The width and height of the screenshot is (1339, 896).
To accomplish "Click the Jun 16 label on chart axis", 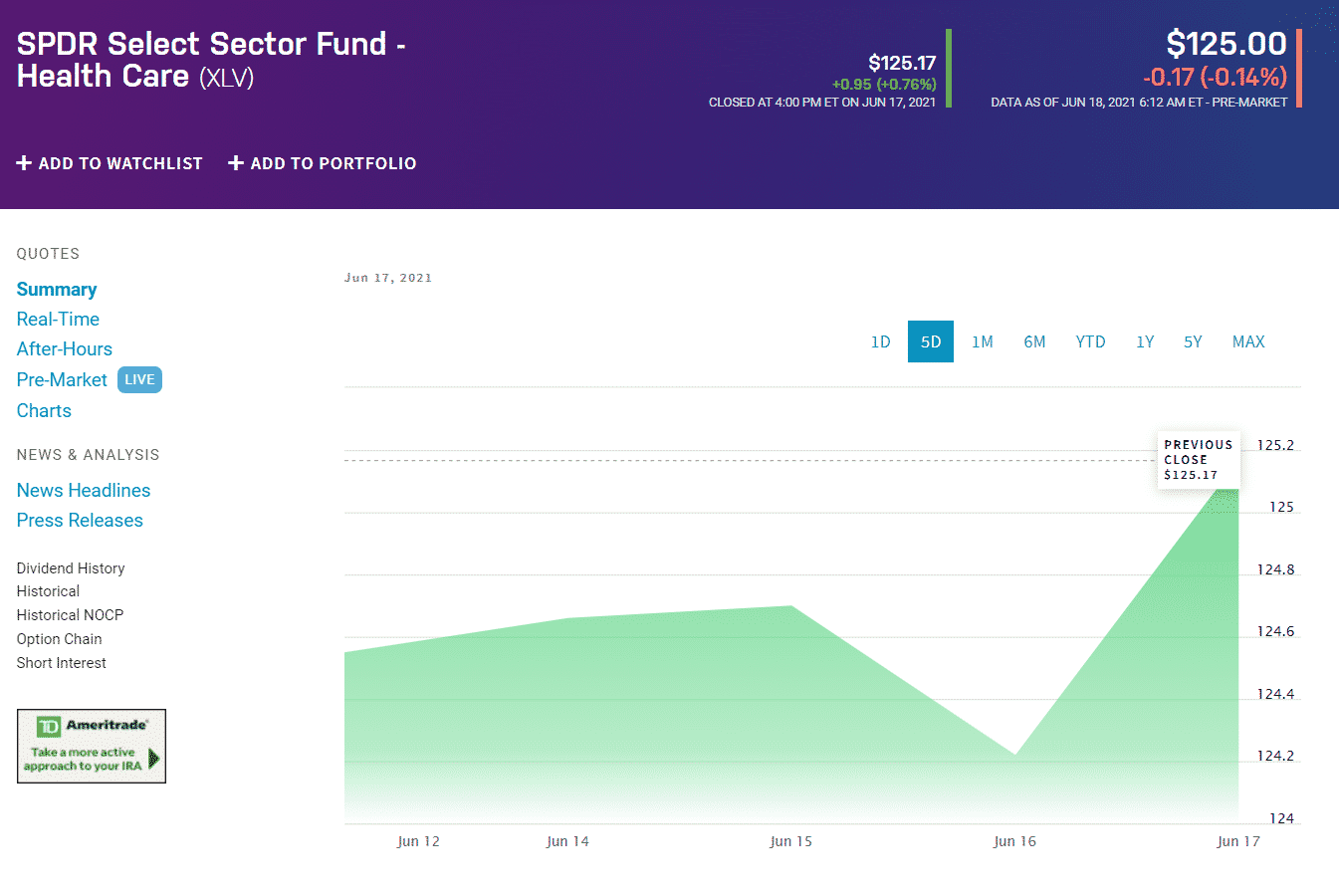I will (x=1014, y=841).
